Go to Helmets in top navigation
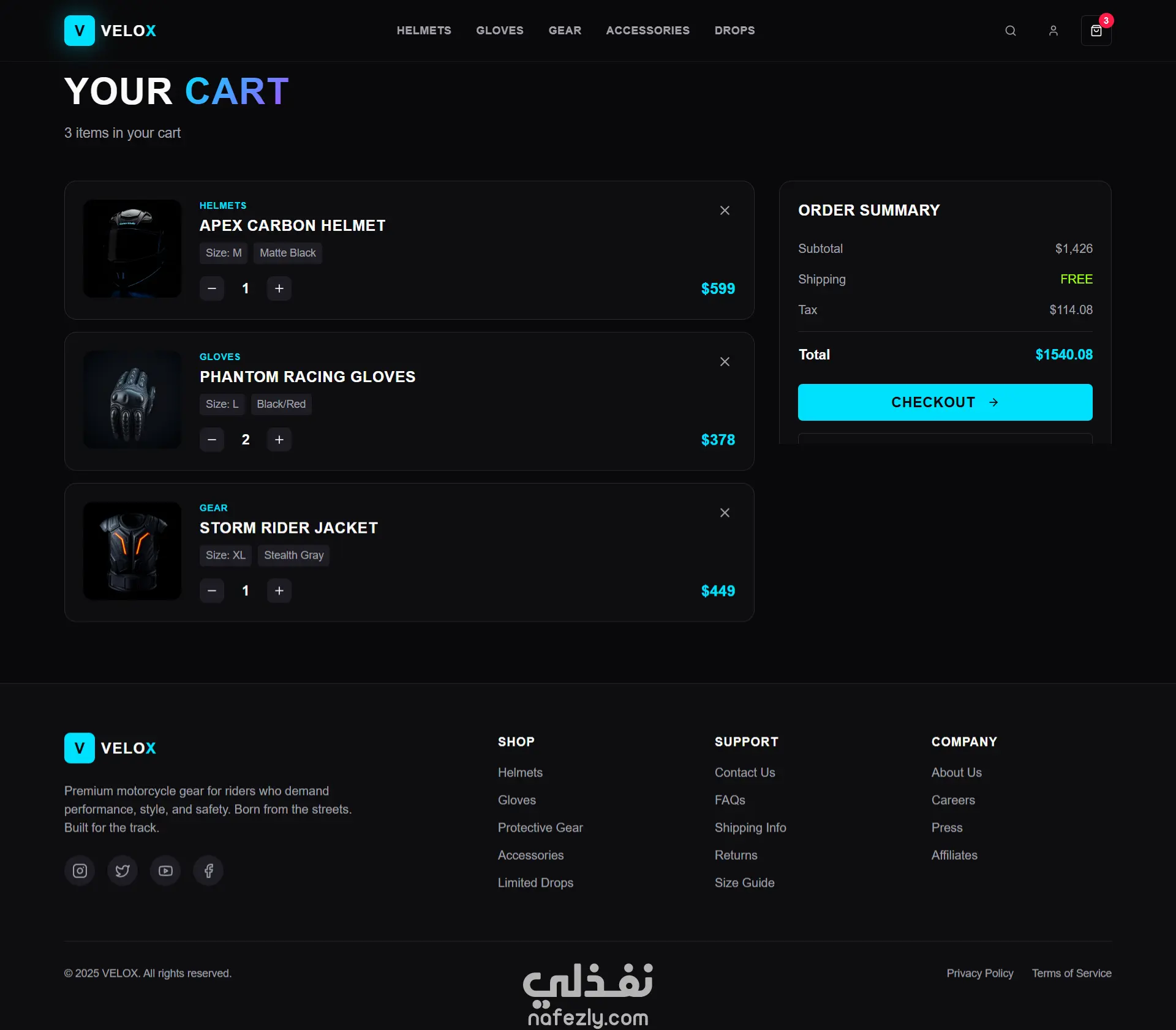Image resolution: width=1176 pixels, height=1030 pixels. pyautogui.click(x=424, y=31)
